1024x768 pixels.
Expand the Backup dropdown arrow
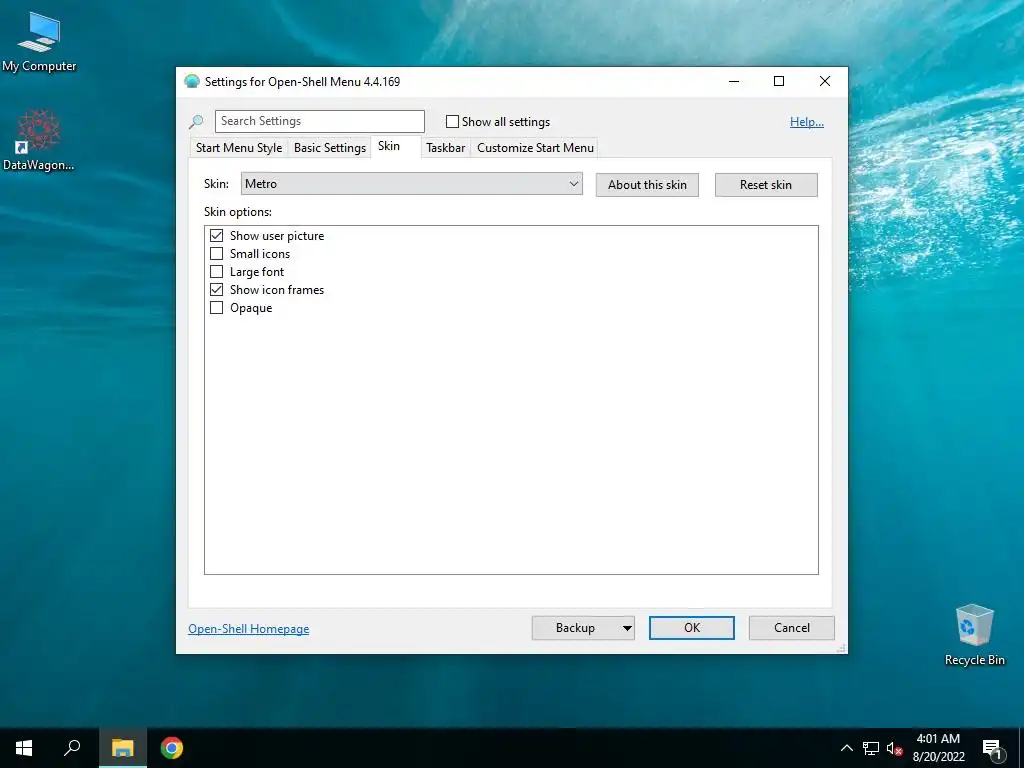click(627, 628)
